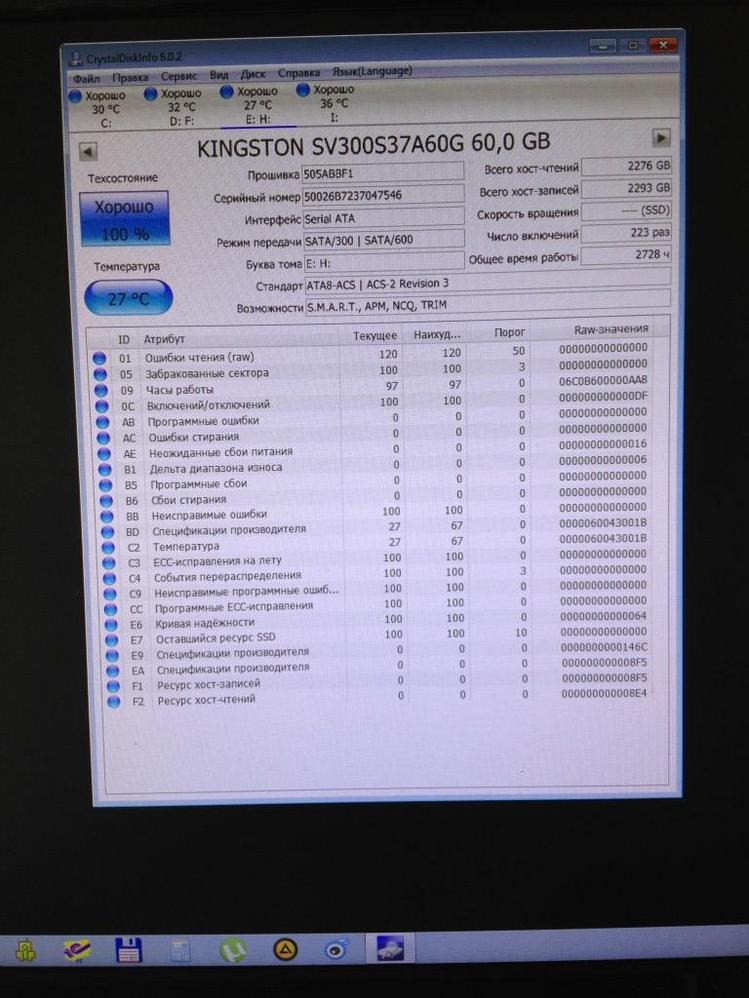Click status icon of F1 Ресурс хост-записей
The image size is (749, 998).
pyautogui.click(x=113, y=686)
